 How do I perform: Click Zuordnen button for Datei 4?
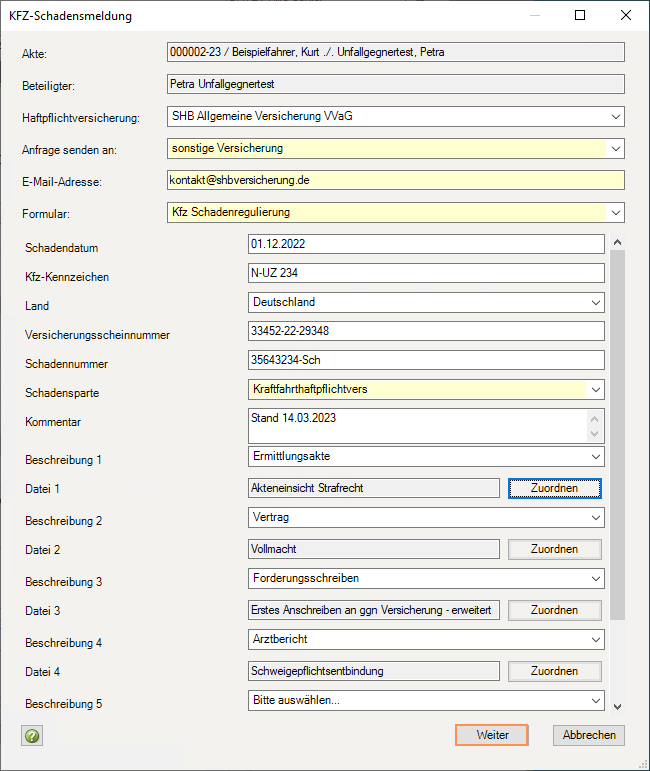555,671
